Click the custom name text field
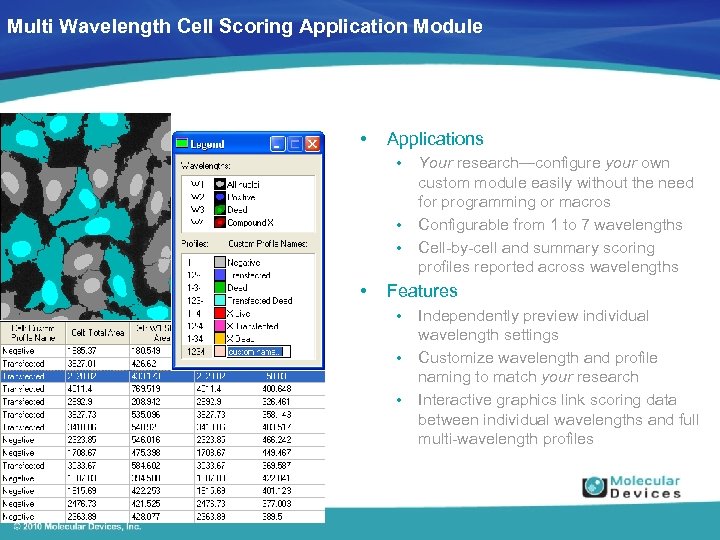 pos(259,352)
